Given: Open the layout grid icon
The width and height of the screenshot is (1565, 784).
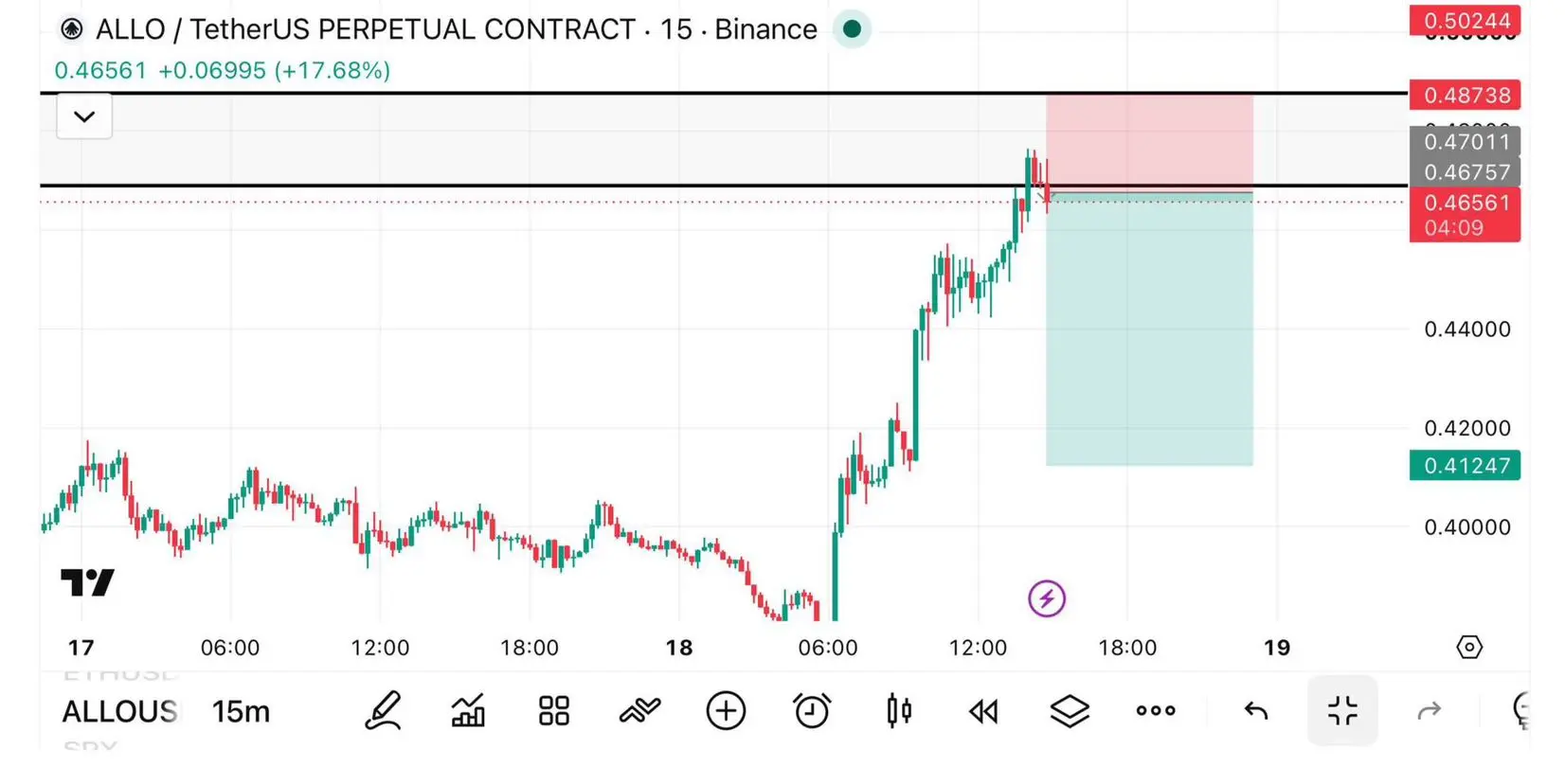Looking at the screenshot, I should point(554,710).
